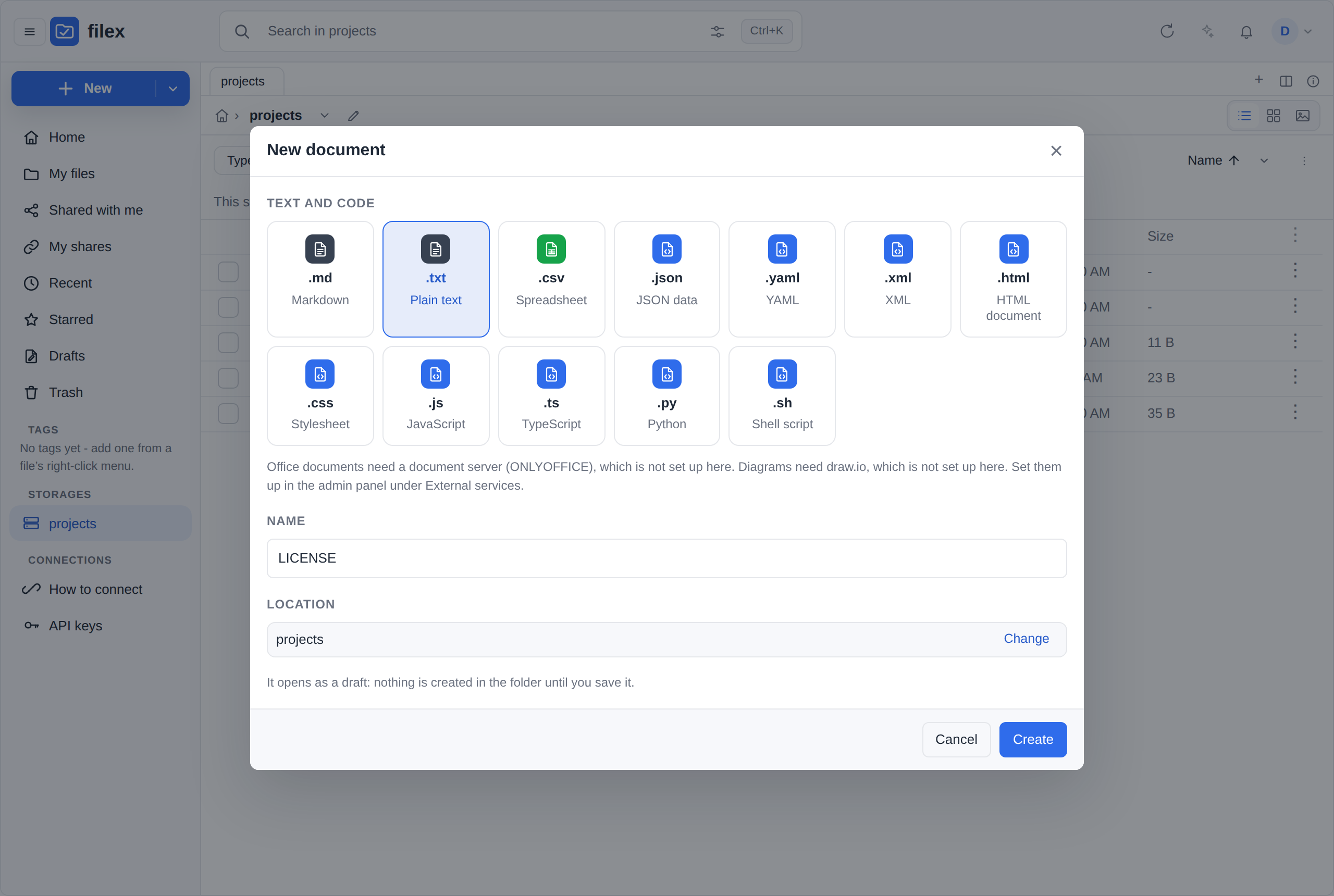This screenshot has height=896, width=1334.
Task: Open the sort options chevron near Name
Action: click(x=1264, y=160)
